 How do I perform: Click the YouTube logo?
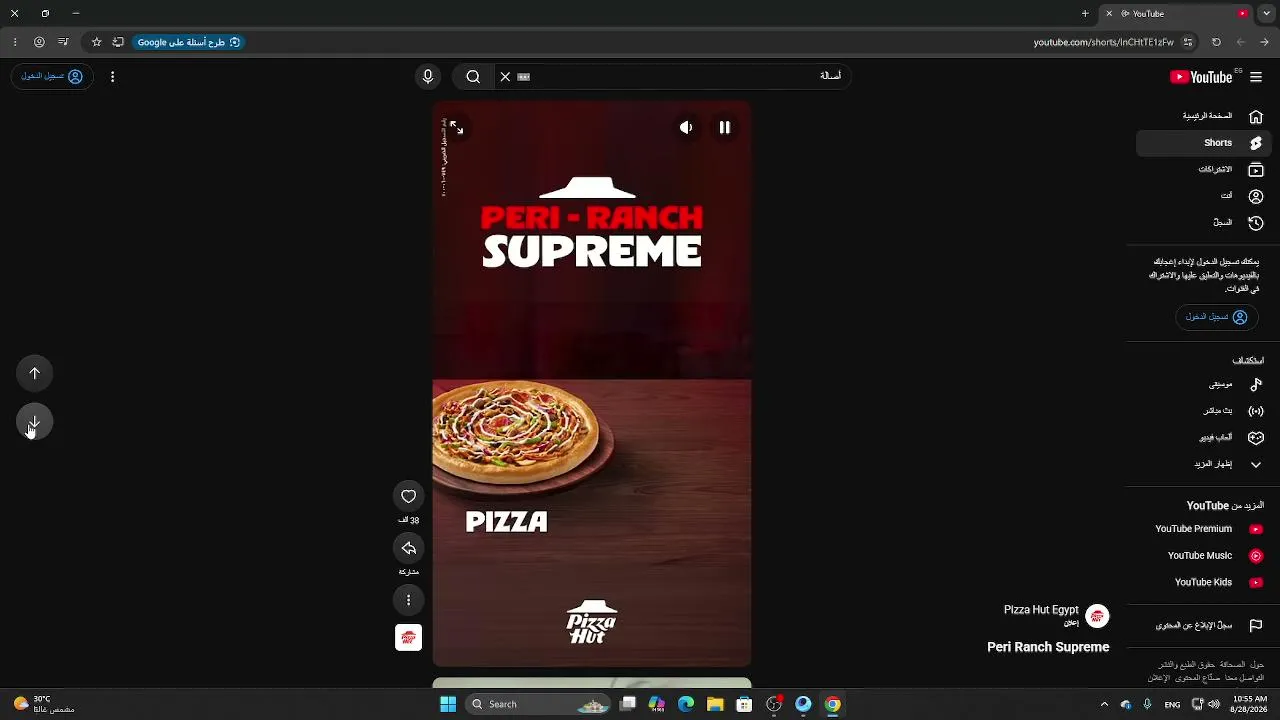tap(1202, 77)
